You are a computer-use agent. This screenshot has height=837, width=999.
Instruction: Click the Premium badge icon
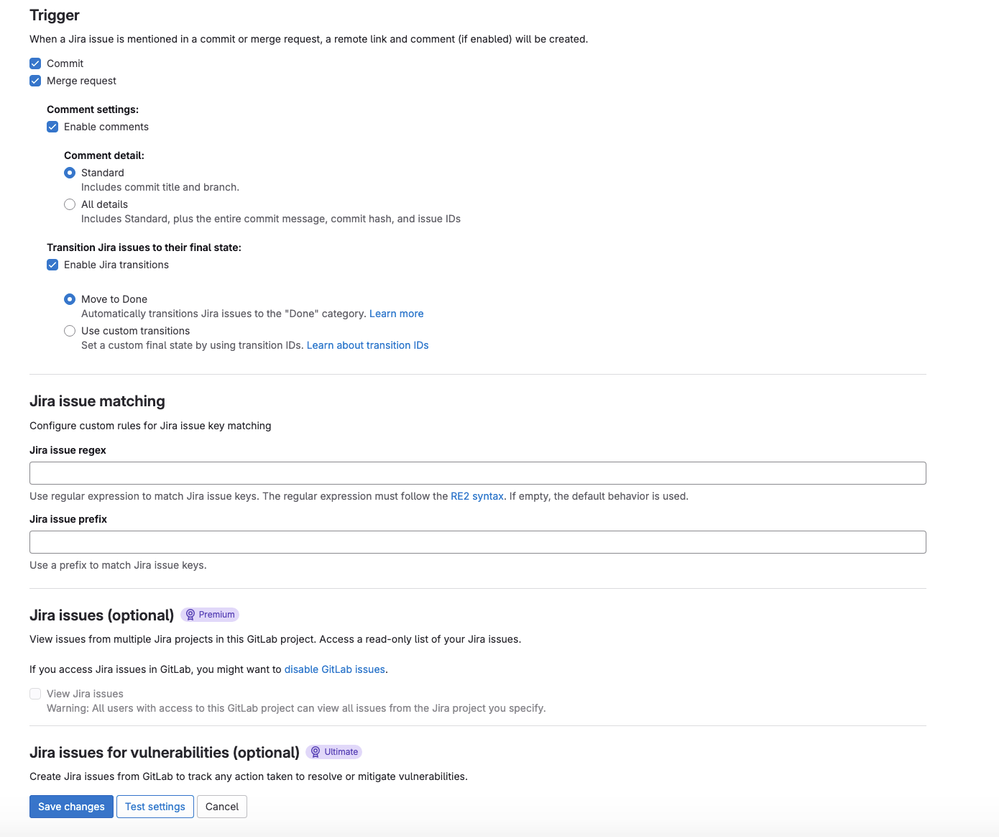click(190, 615)
